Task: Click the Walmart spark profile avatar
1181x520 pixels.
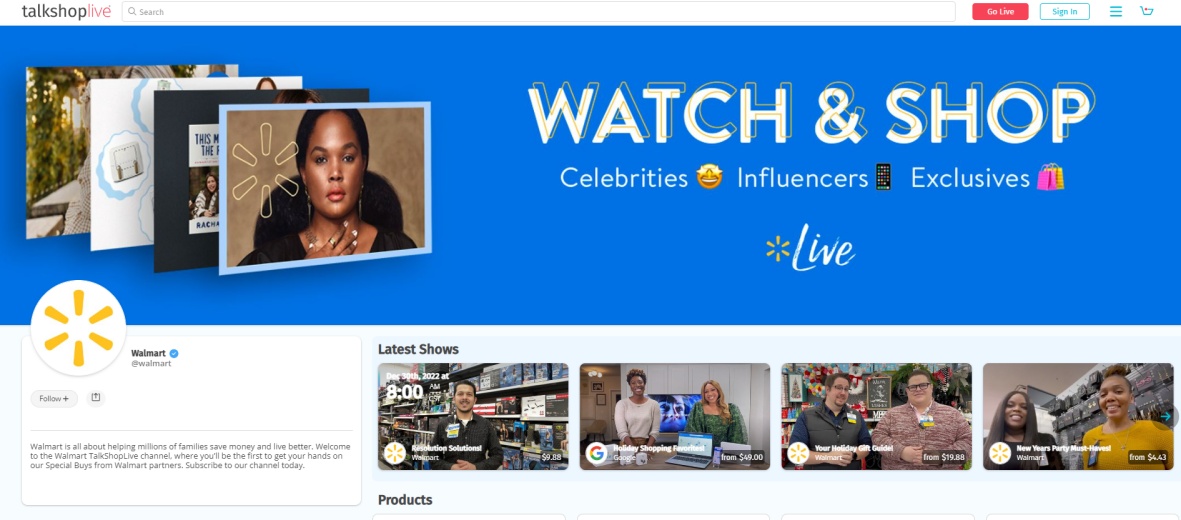Action: [x=78, y=329]
